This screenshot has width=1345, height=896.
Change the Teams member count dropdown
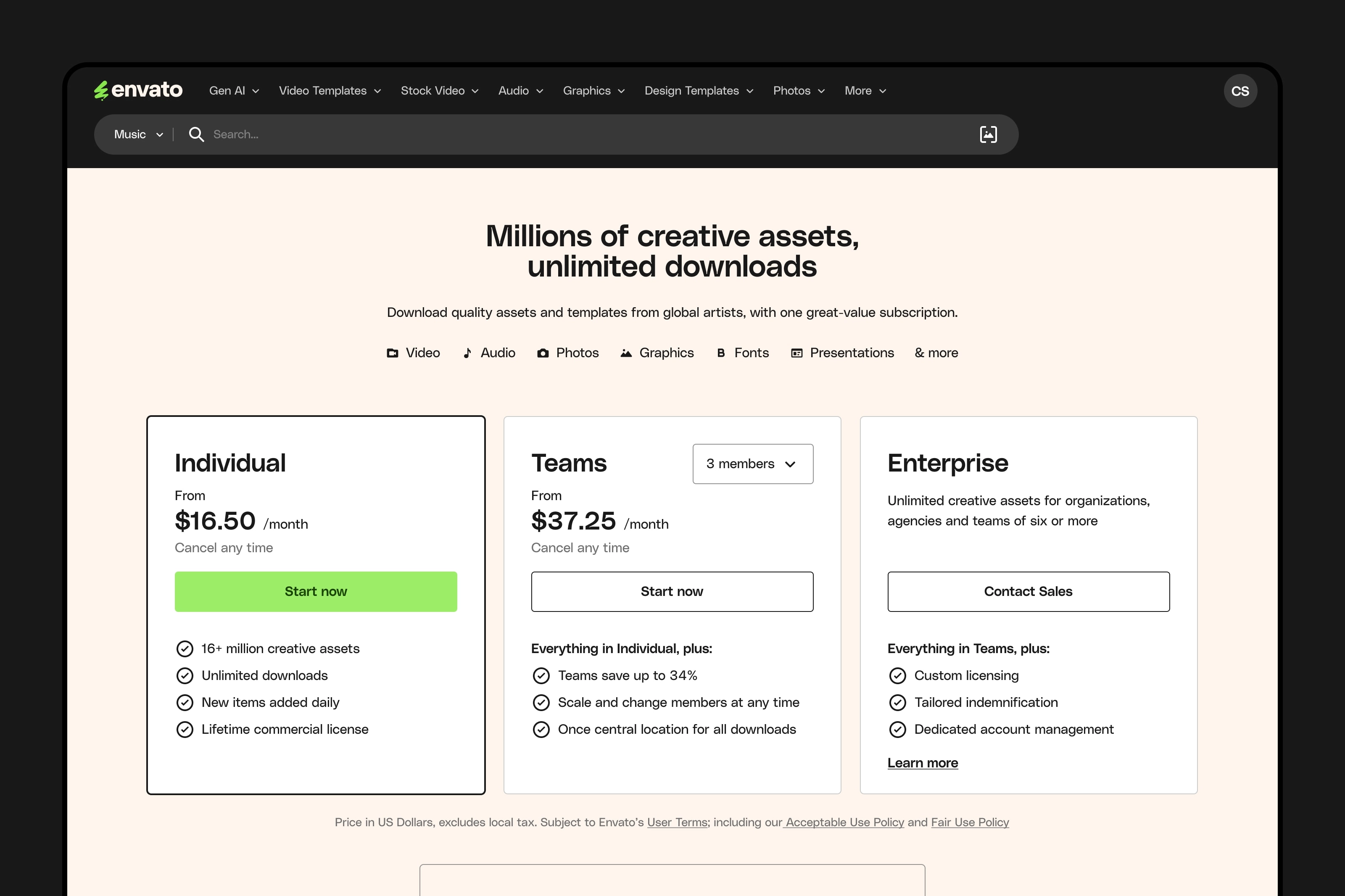752,464
